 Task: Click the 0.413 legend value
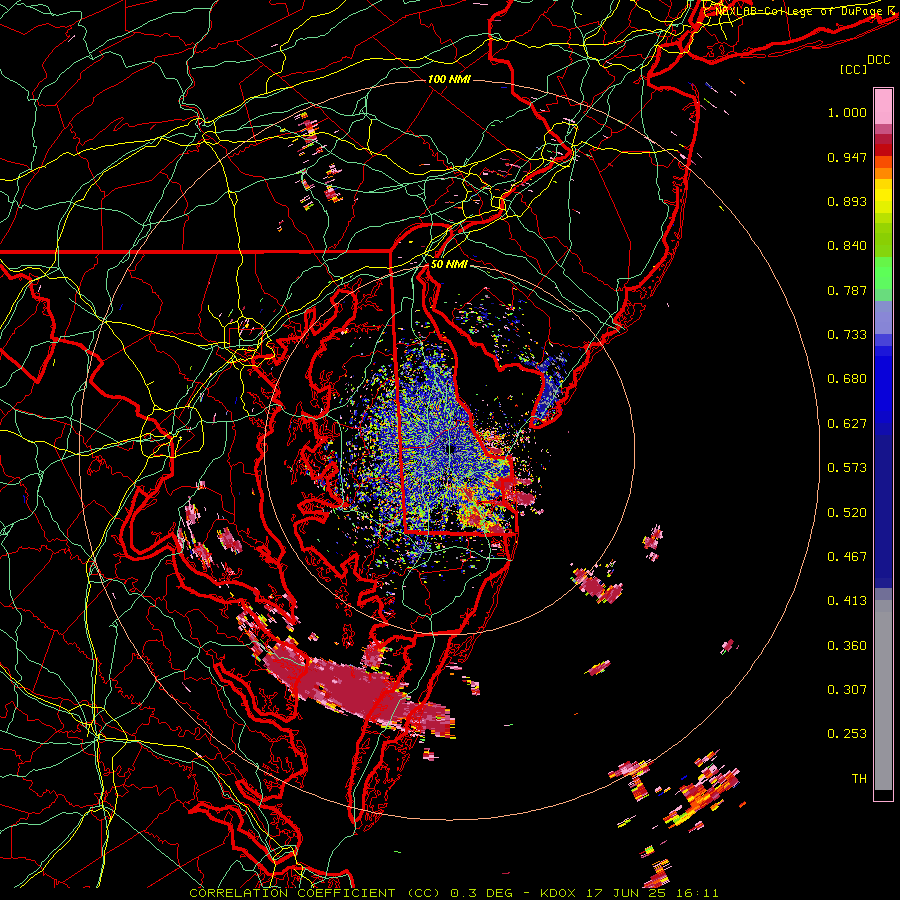pos(847,601)
